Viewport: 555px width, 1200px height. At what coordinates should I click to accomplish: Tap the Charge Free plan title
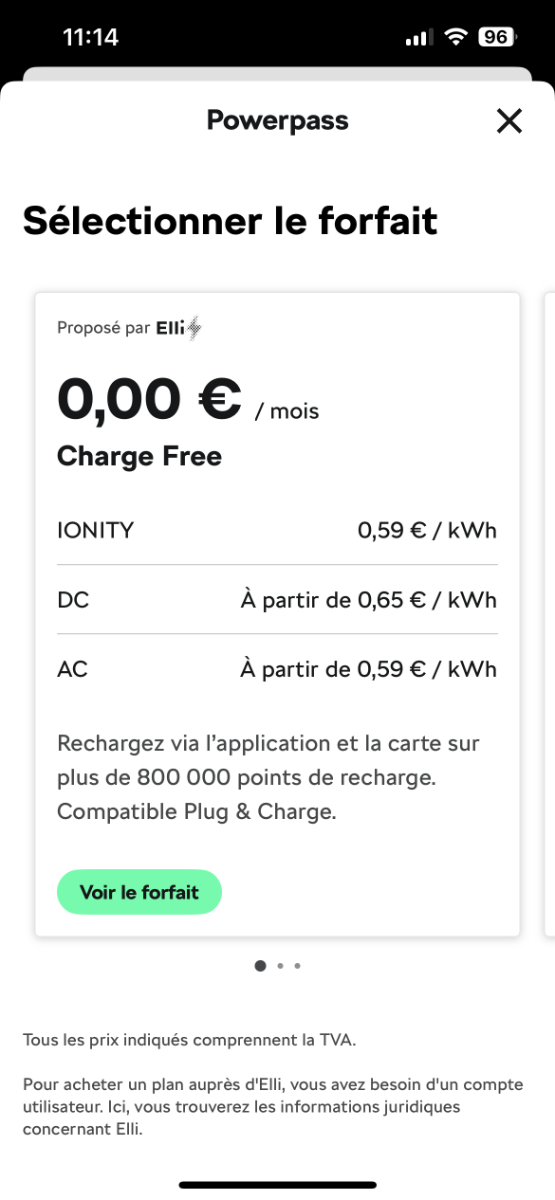pyautogui.click(x=139, y=457)
